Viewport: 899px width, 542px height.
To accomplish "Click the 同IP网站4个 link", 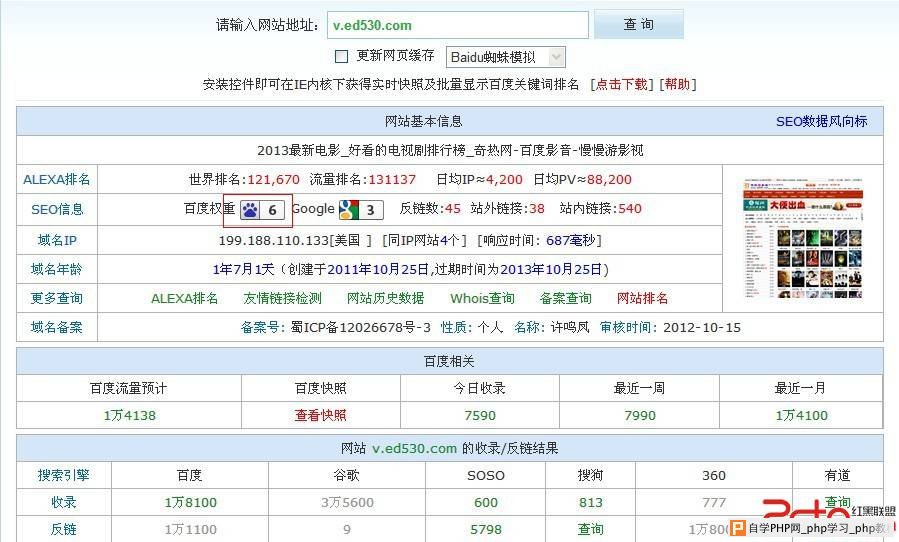I will (424, 240).
